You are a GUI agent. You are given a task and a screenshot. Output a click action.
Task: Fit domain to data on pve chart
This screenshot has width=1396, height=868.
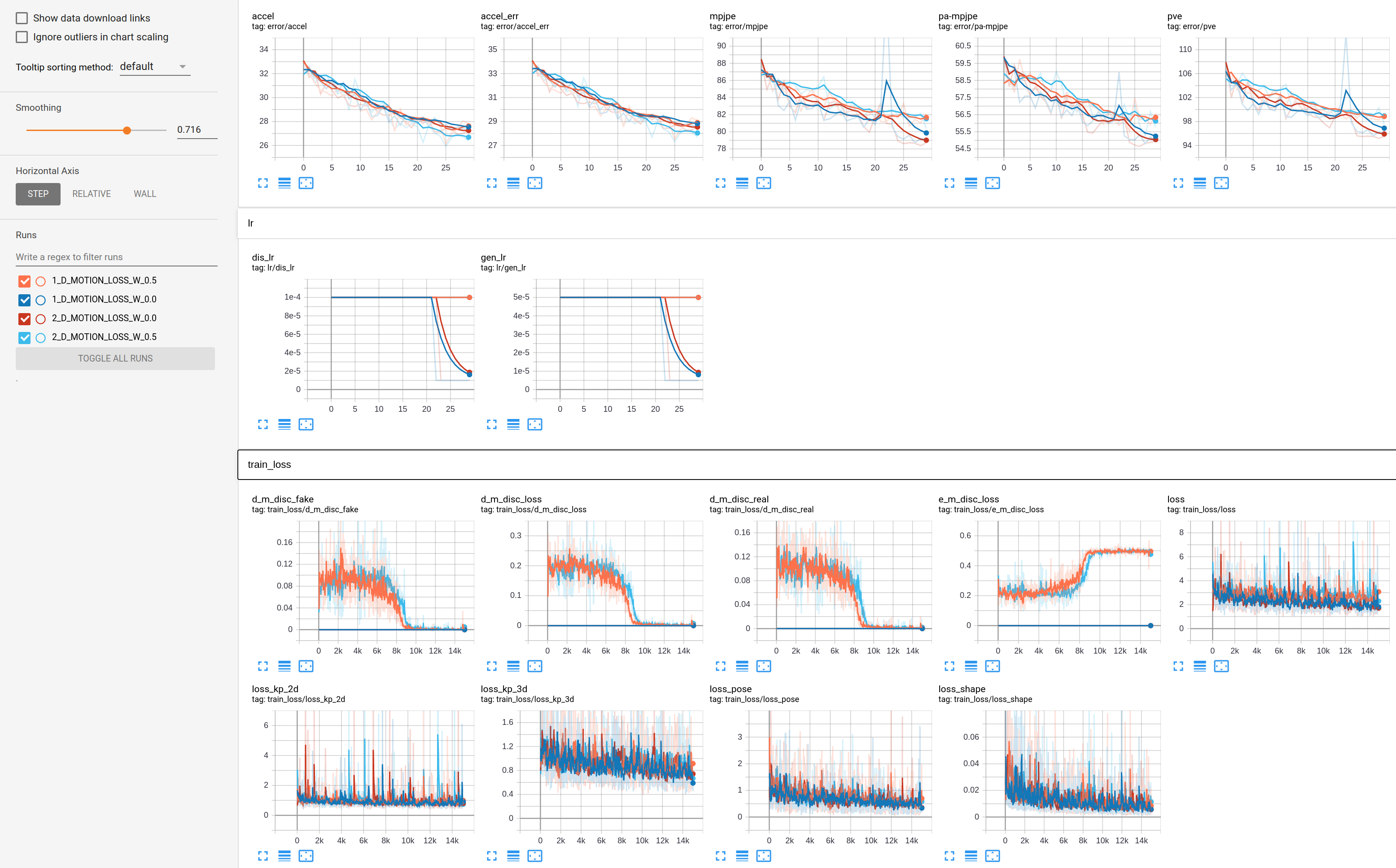point(1221,183)
